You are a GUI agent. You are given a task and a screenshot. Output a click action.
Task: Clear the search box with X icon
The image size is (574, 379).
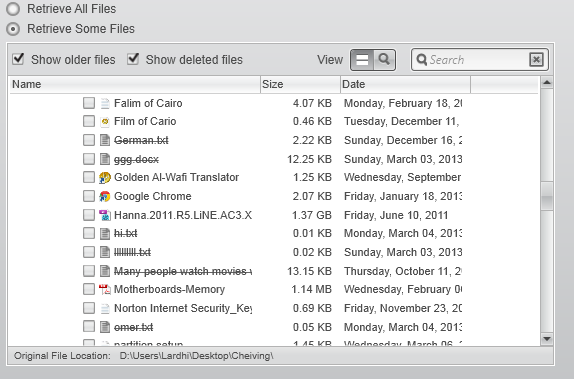[536, 60]
